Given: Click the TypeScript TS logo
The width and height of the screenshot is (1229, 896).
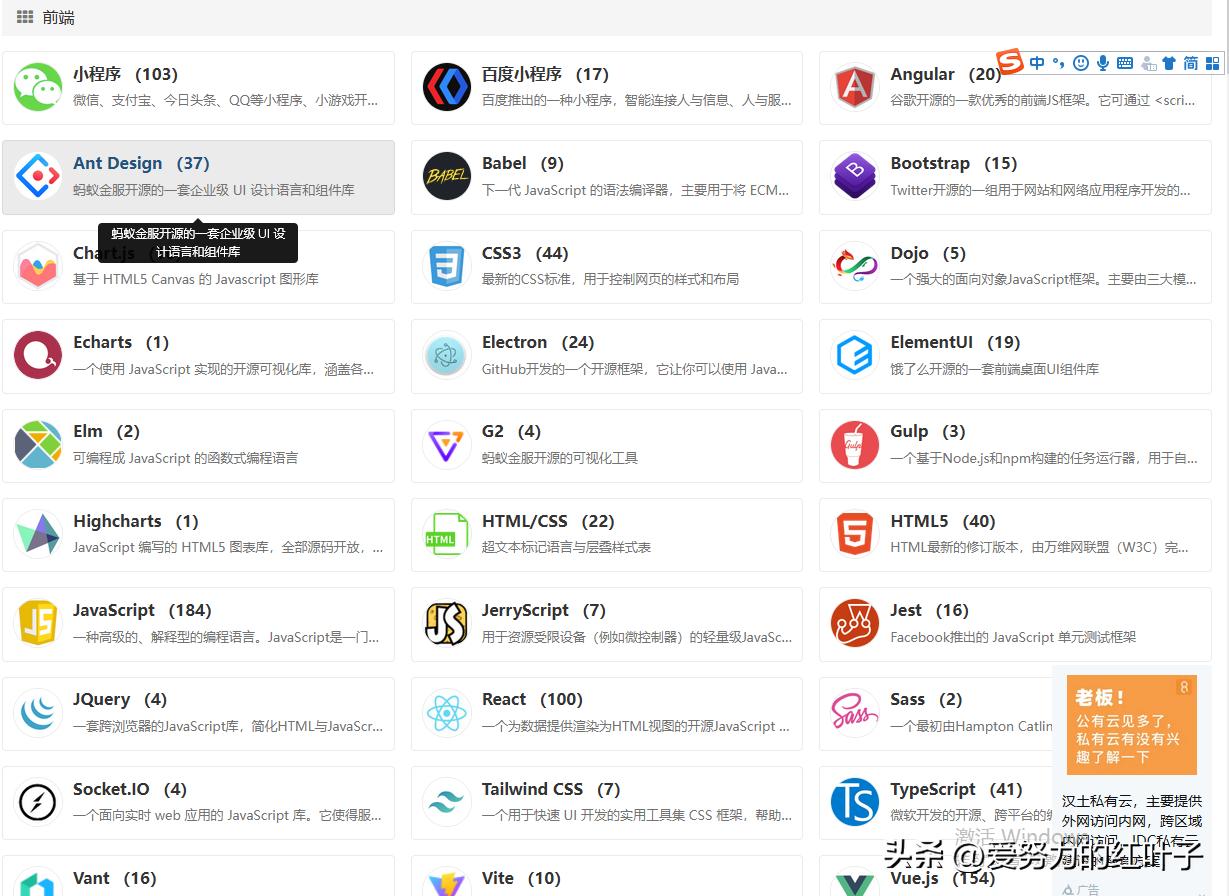Looking at the screenshot, I should click(x=854, y=801).
